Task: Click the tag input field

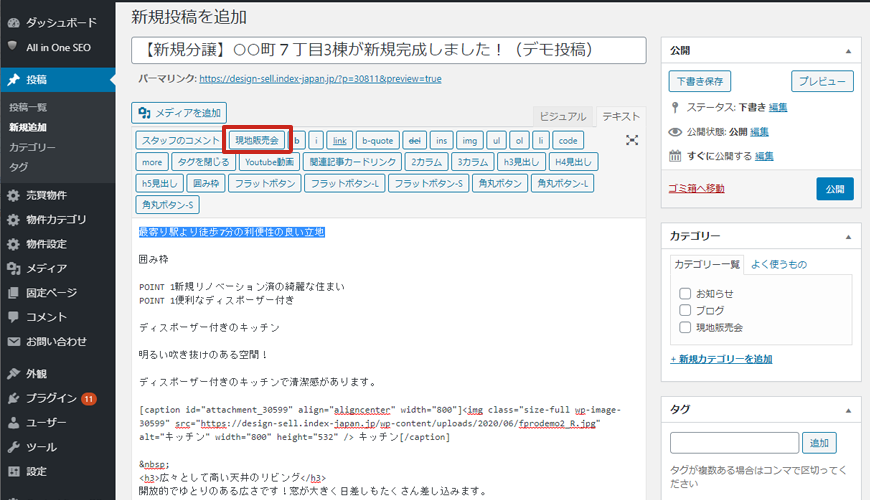Action: point(734,442)
